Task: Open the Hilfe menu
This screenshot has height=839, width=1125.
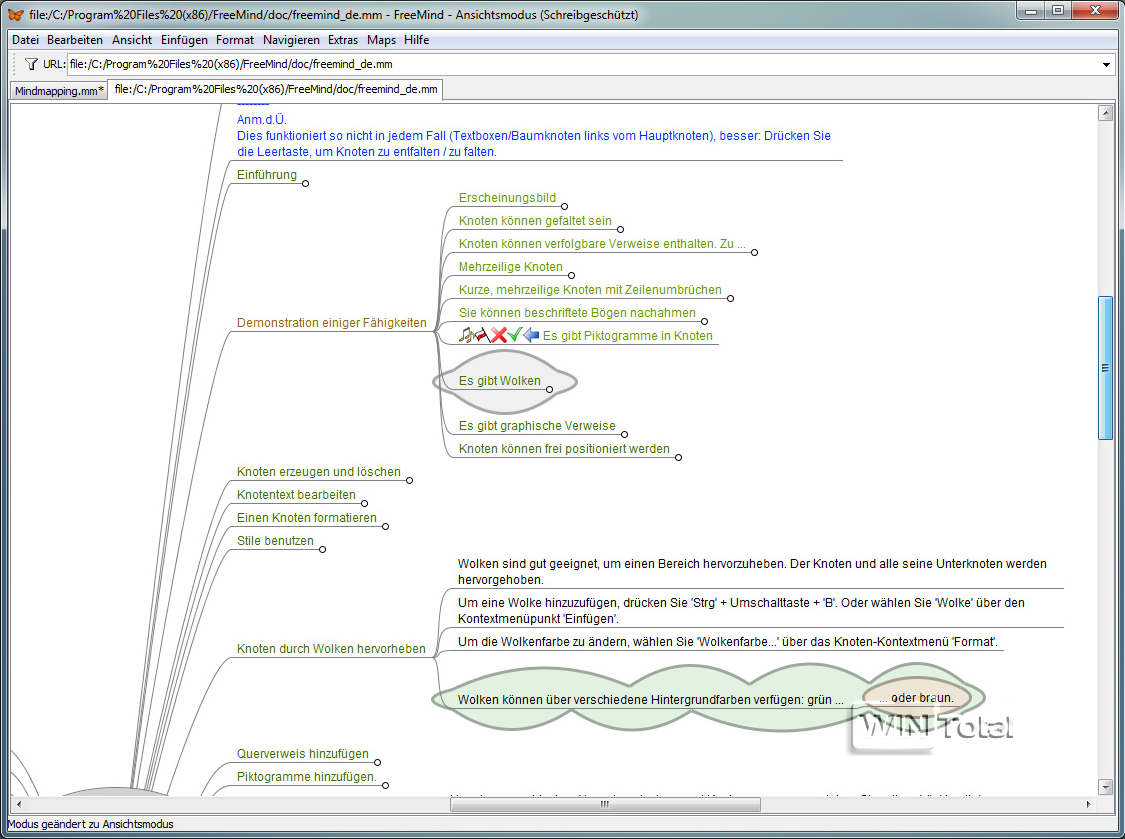Action: (416, 40)
